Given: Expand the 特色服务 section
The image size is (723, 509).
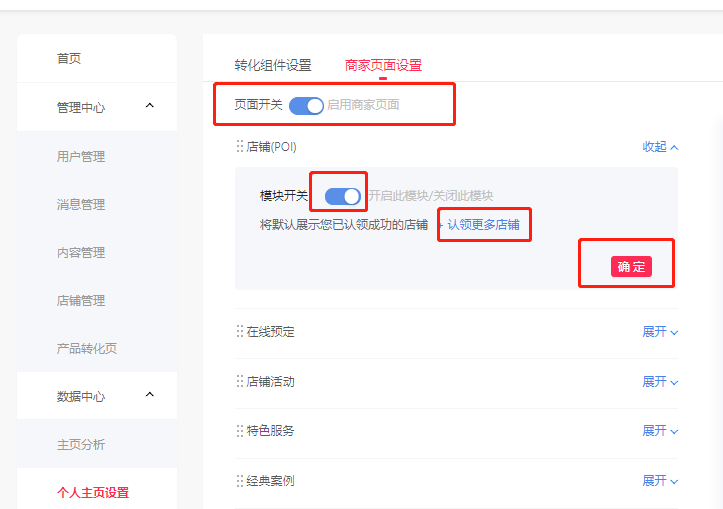Looking at the screenshot, I should tap(660, 431).
